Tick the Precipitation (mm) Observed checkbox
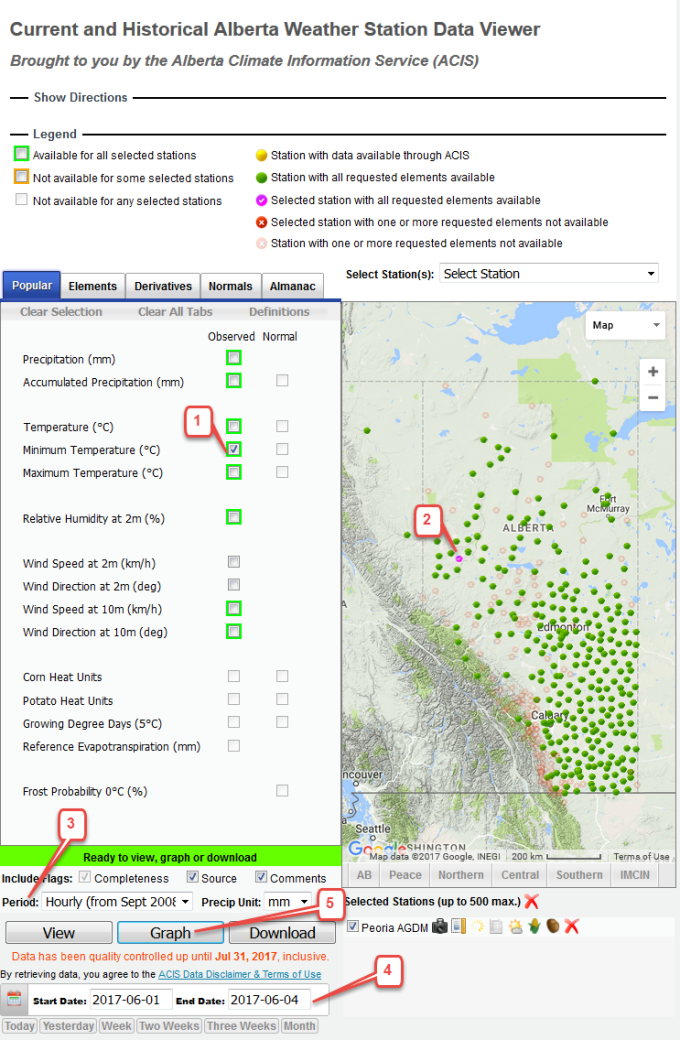This screenshot has width=680, height=1040. point(234,358)
